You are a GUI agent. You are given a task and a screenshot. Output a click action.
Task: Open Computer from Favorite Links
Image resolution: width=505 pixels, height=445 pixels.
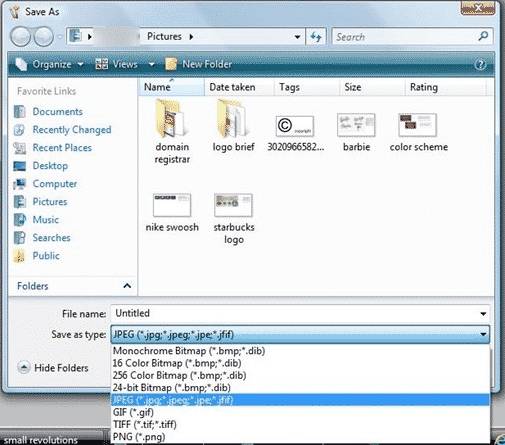pyautogui.click(x=55, y=184)
